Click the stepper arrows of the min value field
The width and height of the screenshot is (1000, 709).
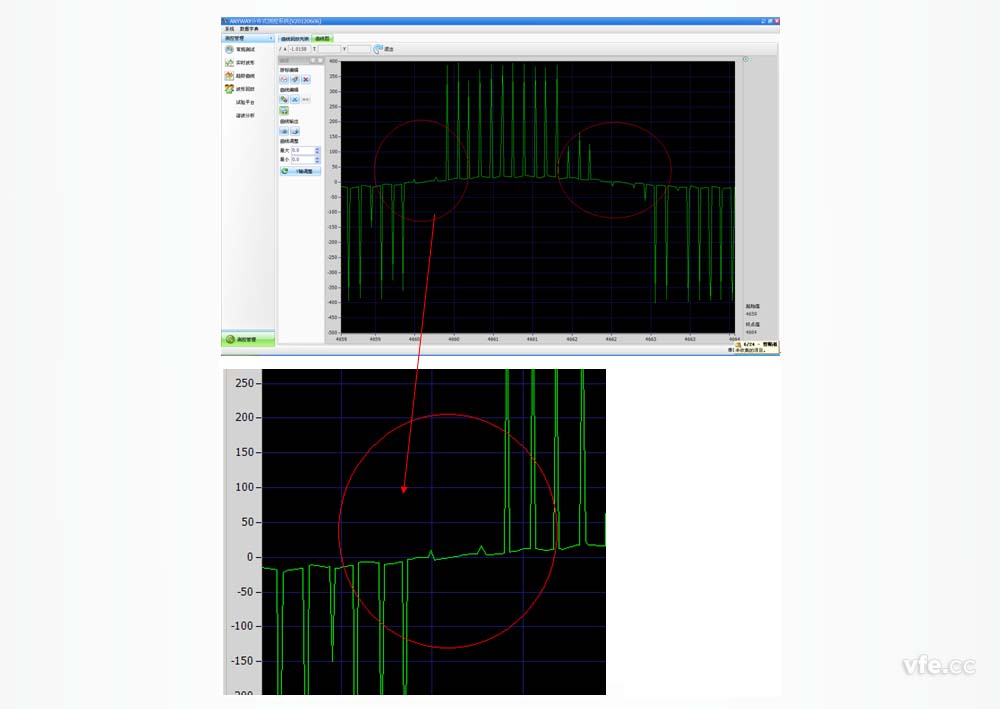click(317, 159)
